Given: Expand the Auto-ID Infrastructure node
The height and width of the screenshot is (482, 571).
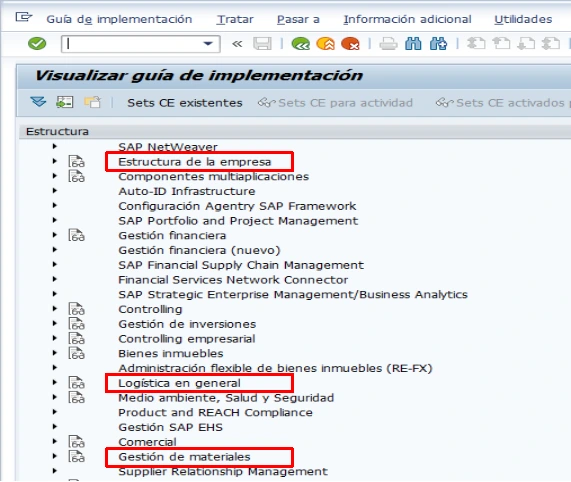Looking at the screenshot, I should pyautogui.click(x=55, y=190).
